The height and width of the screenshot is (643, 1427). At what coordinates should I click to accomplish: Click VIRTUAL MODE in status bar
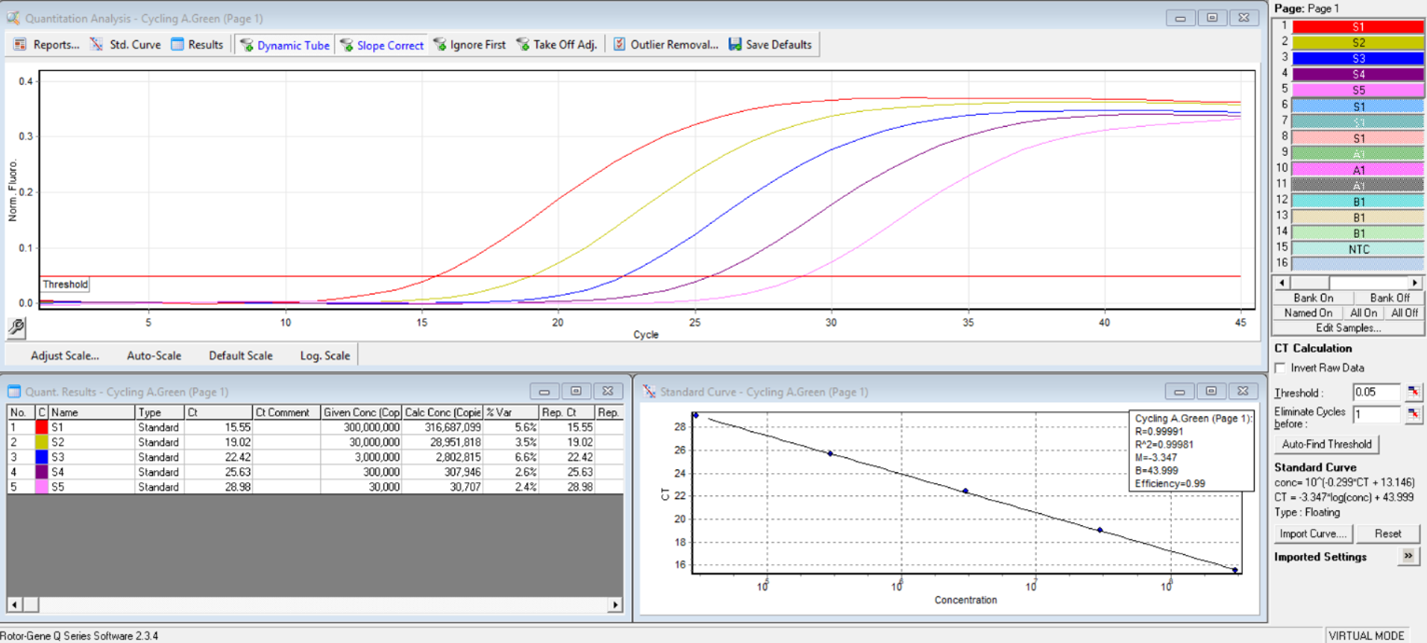(1366, 635)
